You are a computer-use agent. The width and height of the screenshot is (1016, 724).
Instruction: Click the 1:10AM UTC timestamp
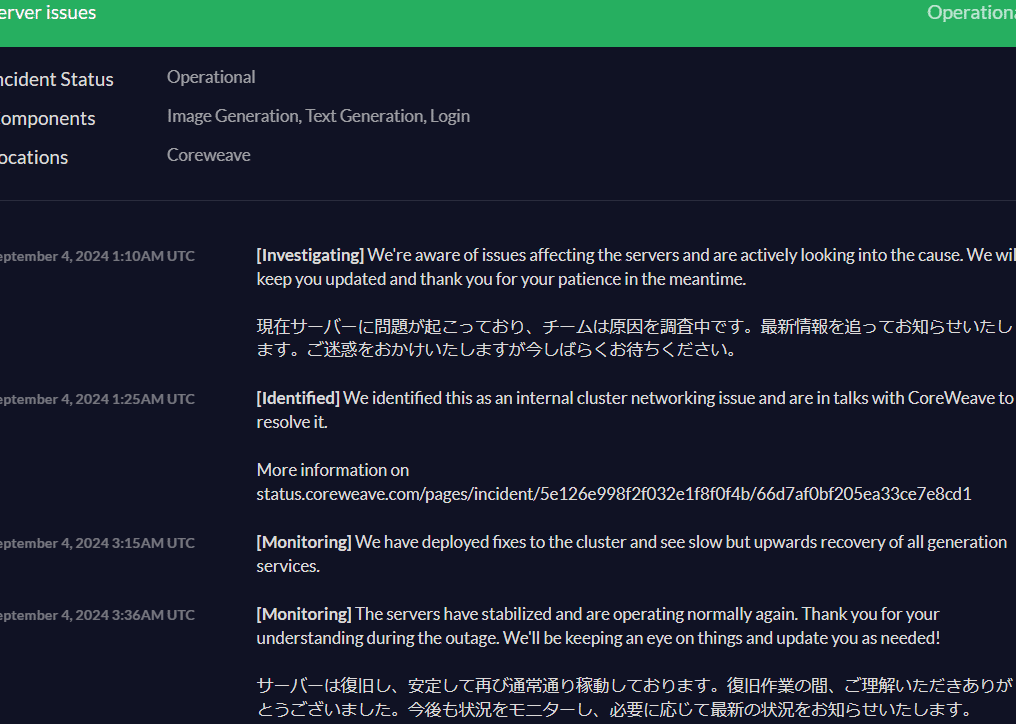[97, 256]
